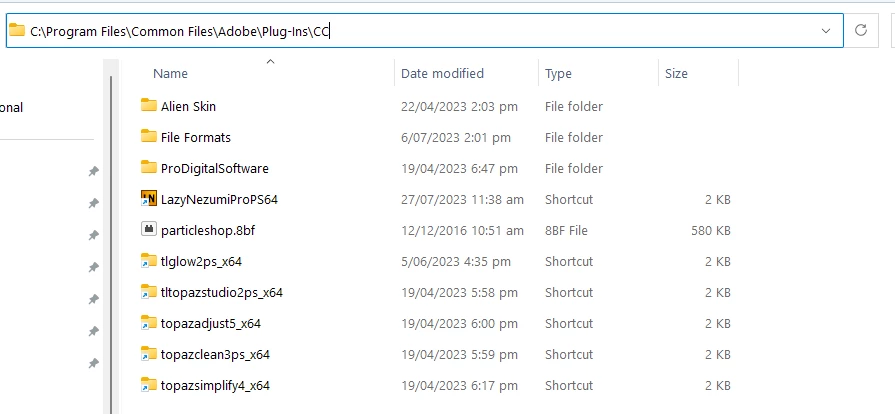Click the pin icon beside the topazadjust5_x64 row
Screen dimensions: 895x414
94,331
